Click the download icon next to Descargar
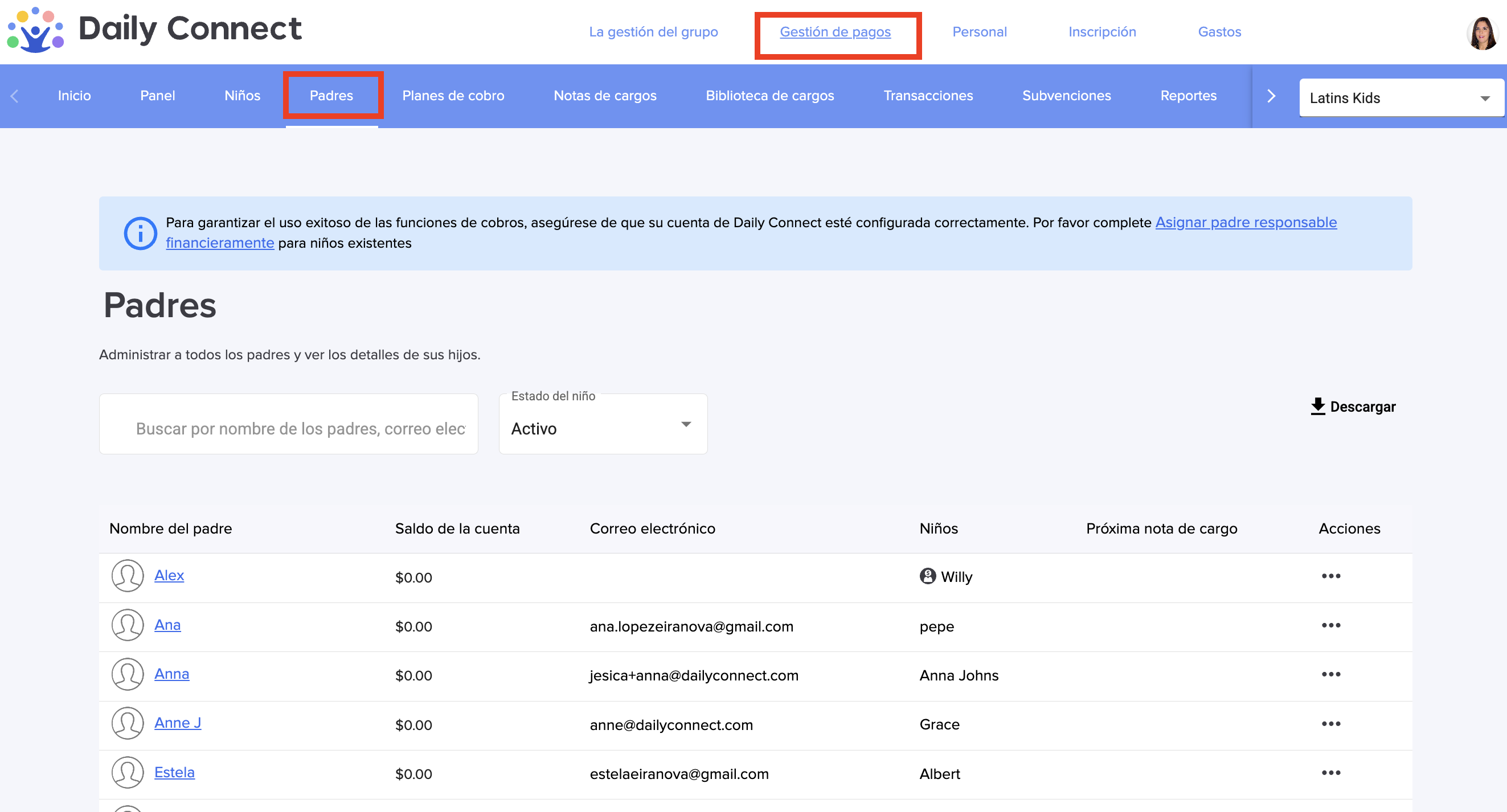Screen dimensions: 1507x812 coord(1317,407)
